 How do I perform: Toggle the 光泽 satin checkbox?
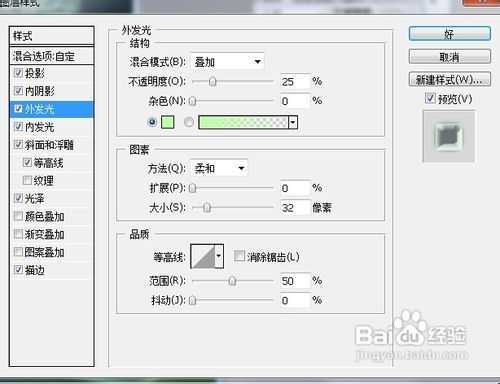click(18, 198)
